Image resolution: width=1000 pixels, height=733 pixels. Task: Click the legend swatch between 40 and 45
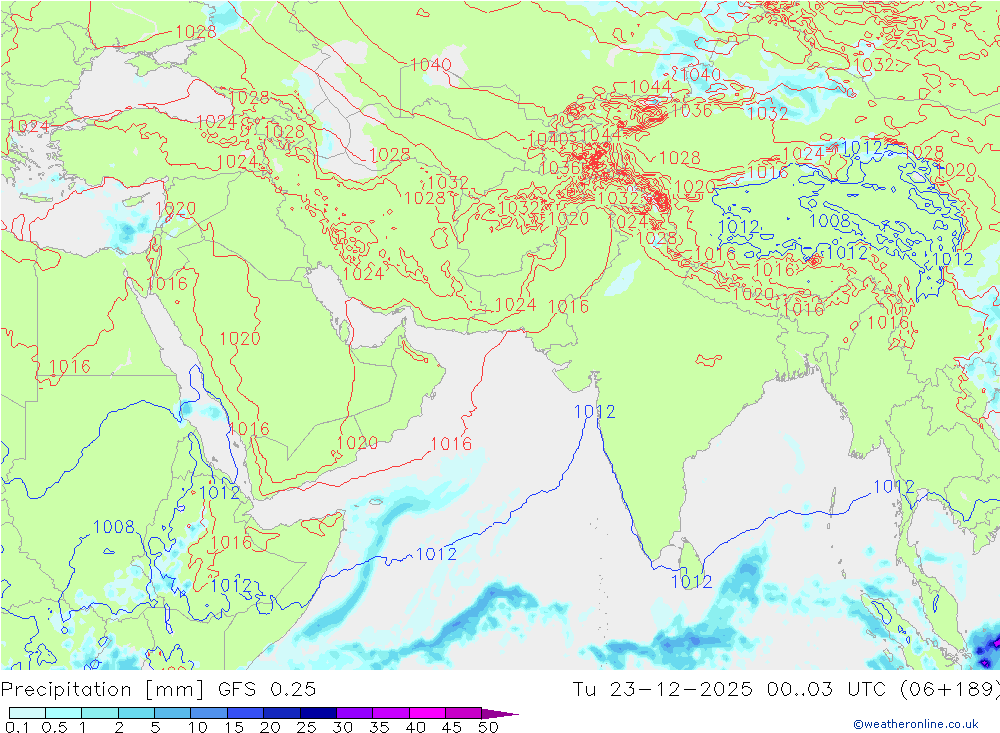[427, 713]
